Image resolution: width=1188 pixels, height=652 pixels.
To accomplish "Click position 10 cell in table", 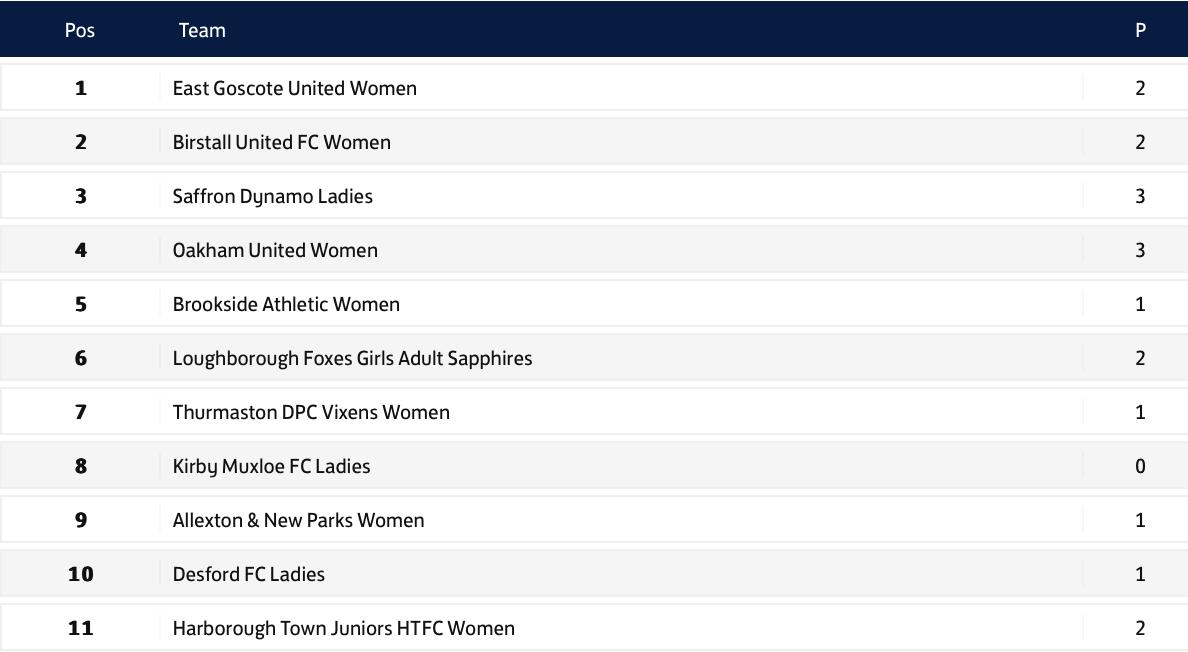I will tap(81, 574).
